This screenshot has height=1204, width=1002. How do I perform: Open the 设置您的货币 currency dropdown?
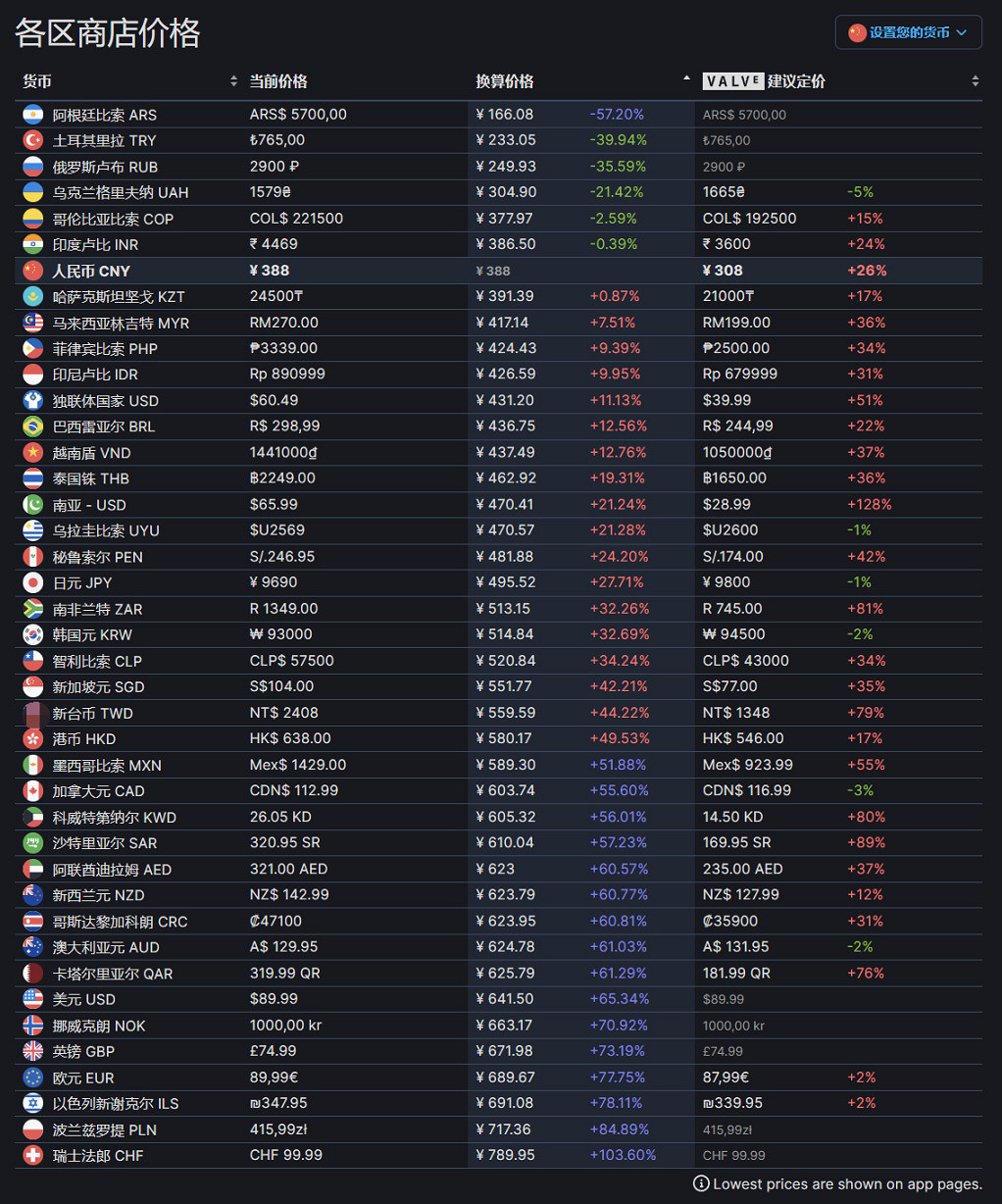point(908,32)
